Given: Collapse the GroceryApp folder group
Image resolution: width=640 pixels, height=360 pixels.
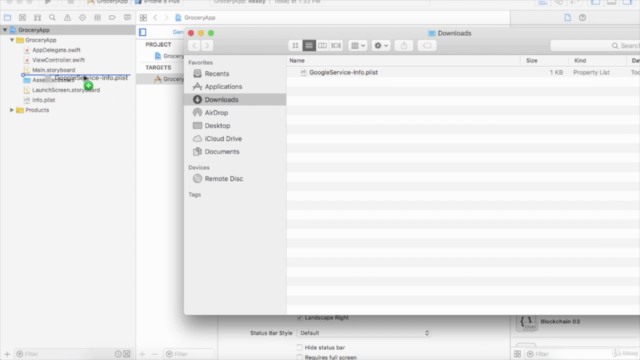Looking at the screenshot, I should tap(12, 40).
